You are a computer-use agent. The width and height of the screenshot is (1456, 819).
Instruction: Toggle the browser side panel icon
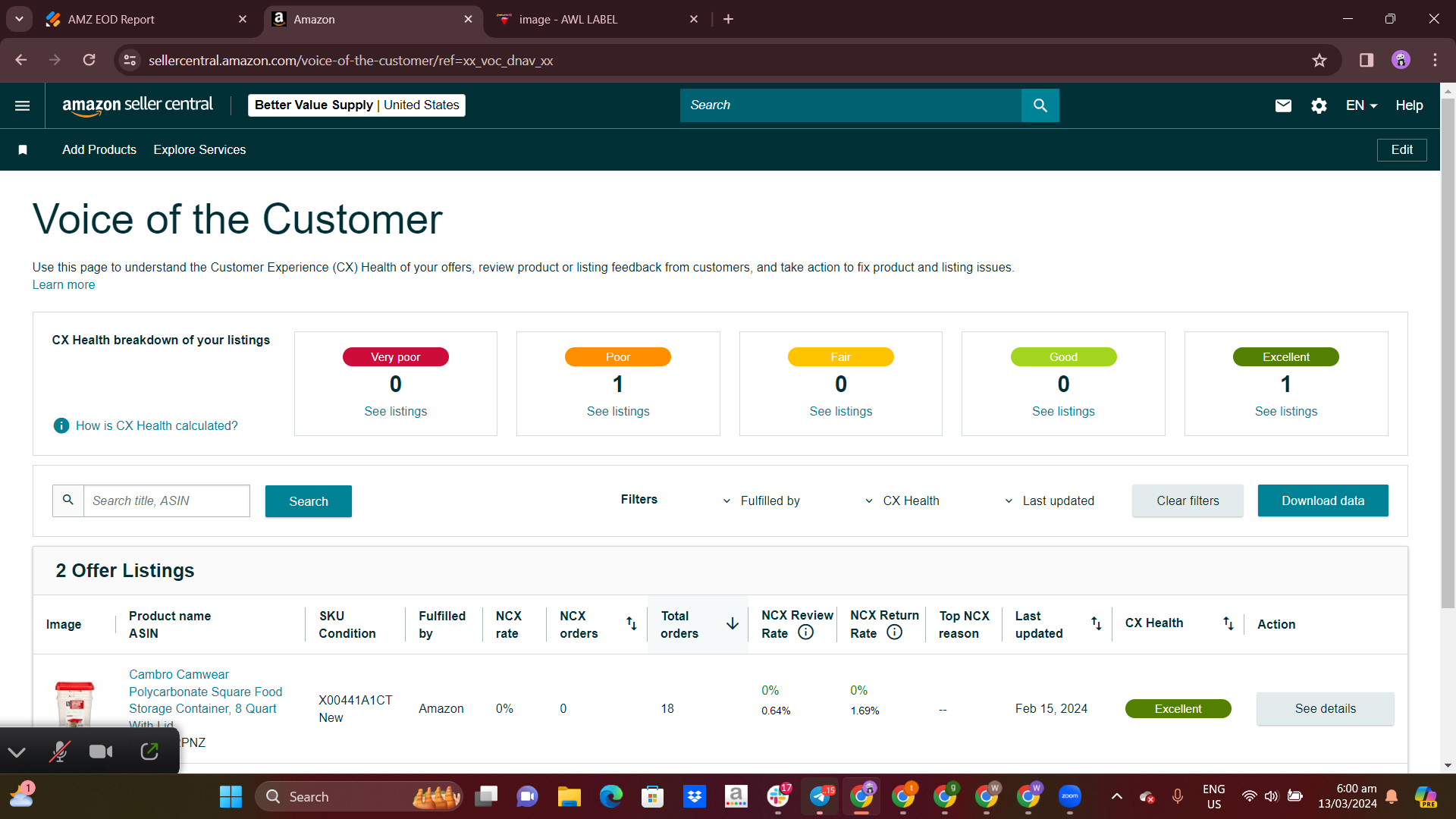point(1367,60)
